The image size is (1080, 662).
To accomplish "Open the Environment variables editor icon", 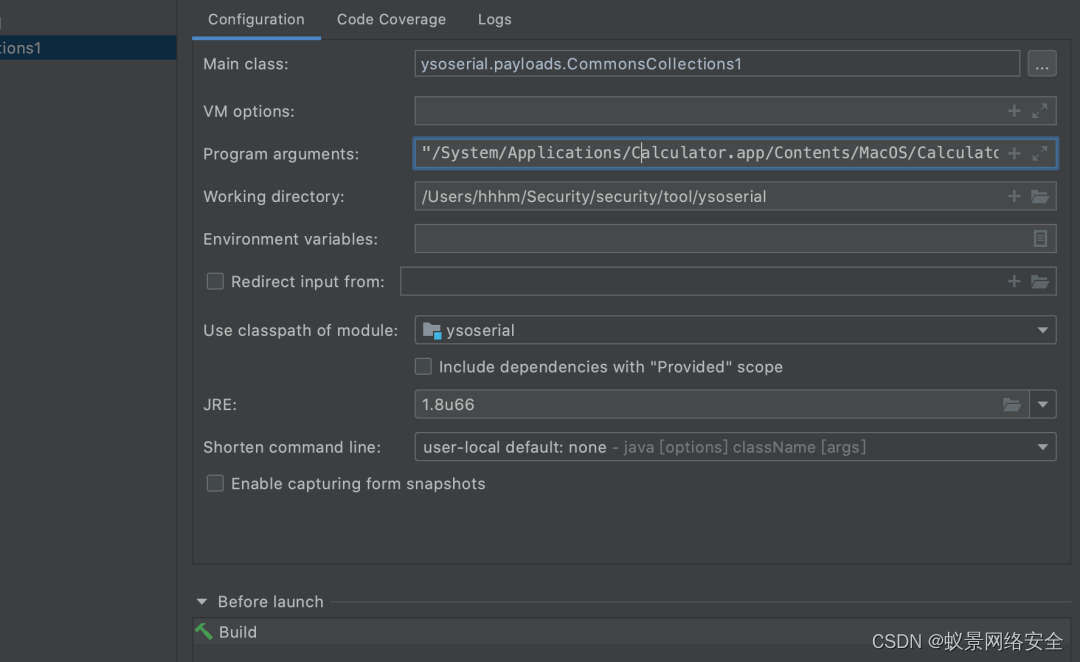I will pos(1040,239).
